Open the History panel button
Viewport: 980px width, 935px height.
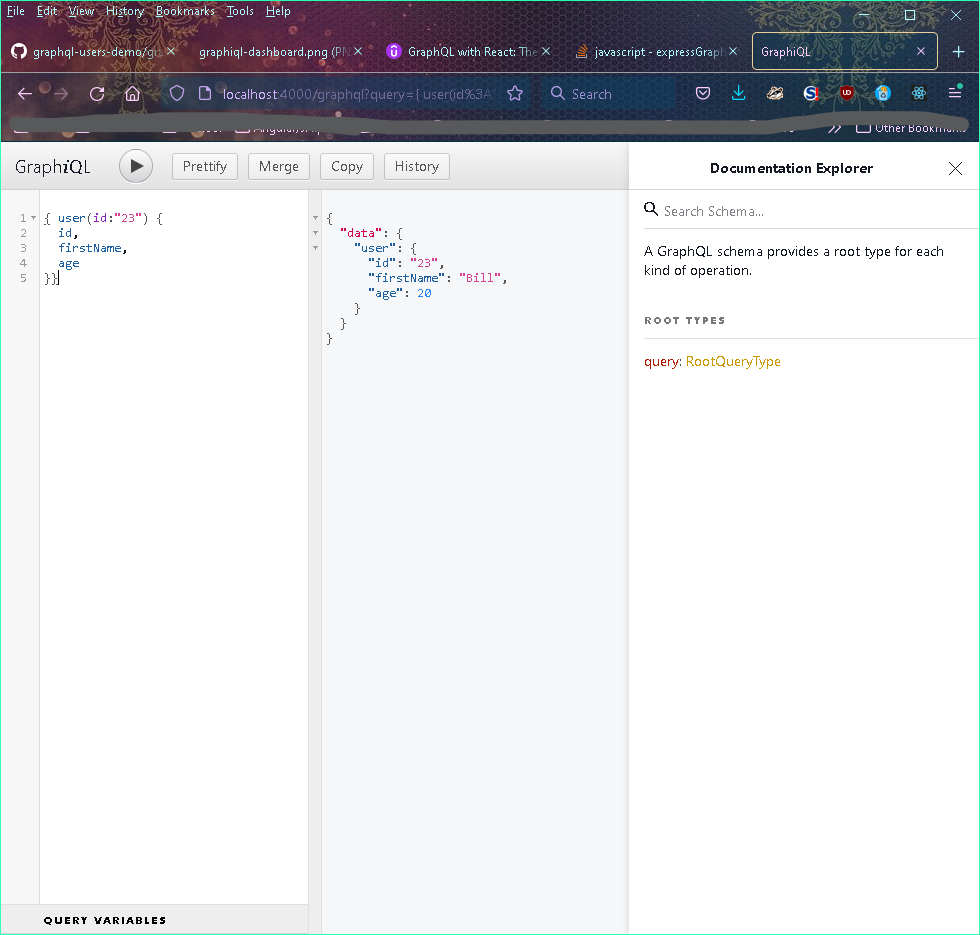[x=417, y=166]
